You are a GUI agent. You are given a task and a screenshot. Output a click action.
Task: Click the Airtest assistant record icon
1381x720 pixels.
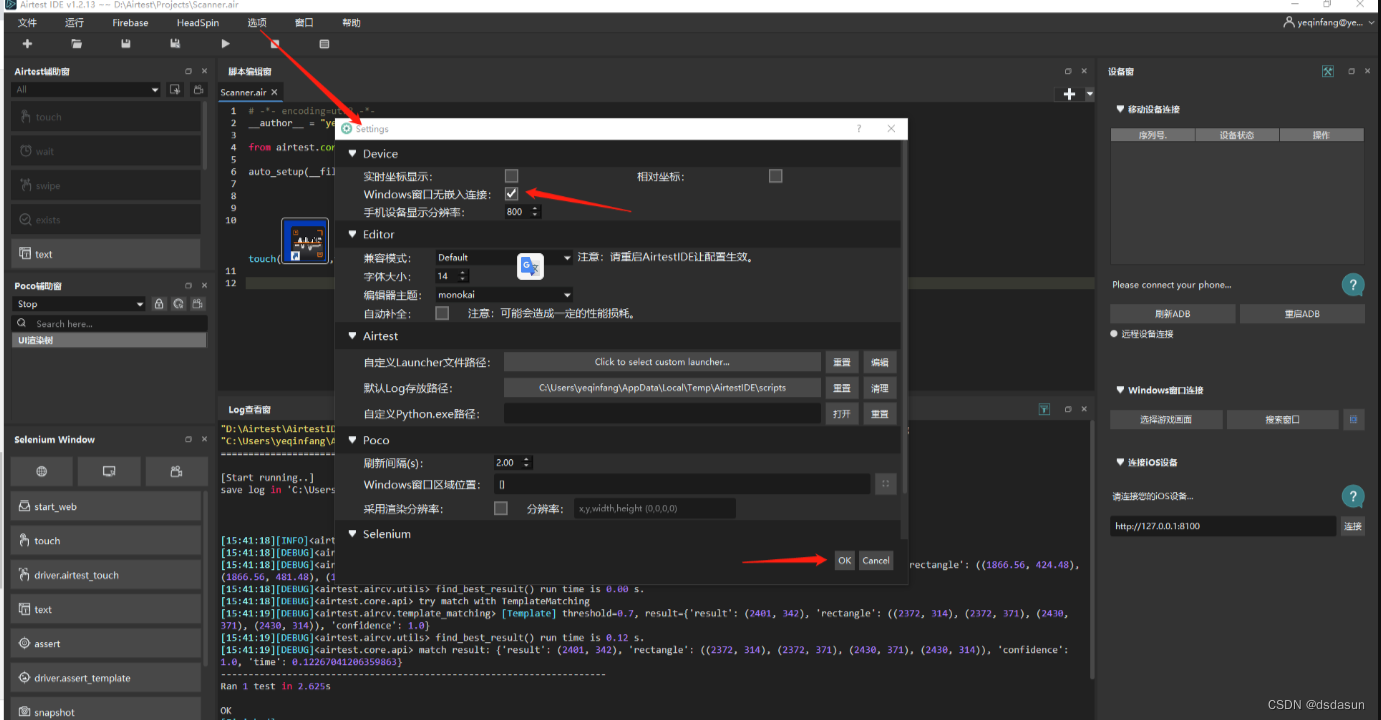tap(199, 90)
